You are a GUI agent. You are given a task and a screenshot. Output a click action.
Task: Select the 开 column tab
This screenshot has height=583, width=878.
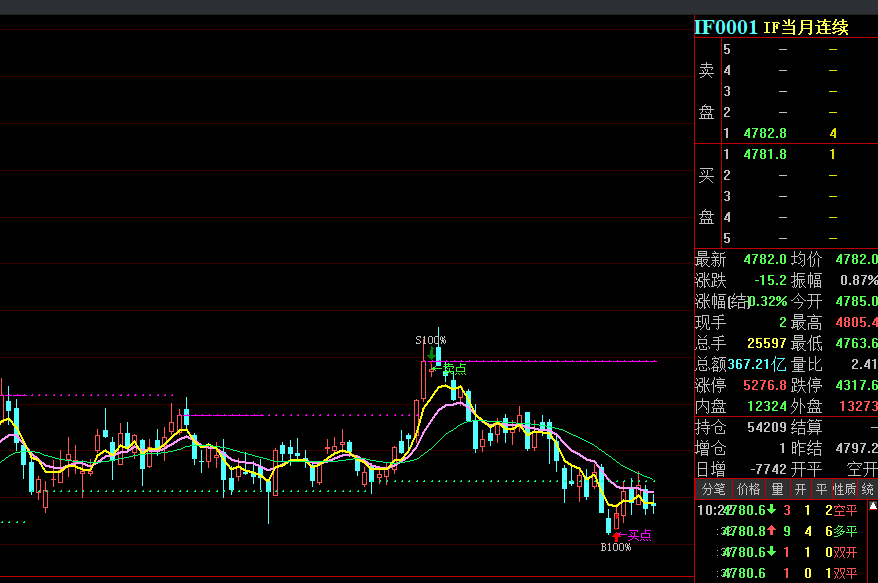tap(800, 489)
